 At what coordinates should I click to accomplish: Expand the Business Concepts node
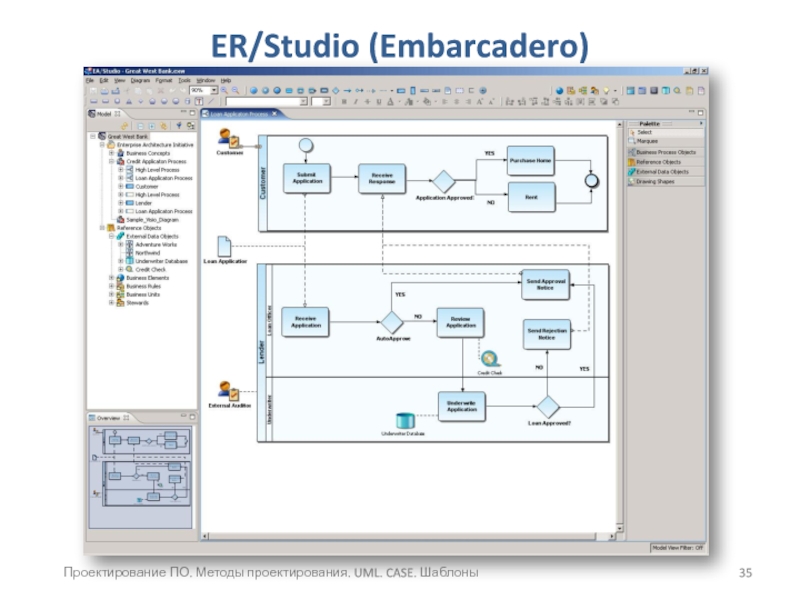click(111, 153)
